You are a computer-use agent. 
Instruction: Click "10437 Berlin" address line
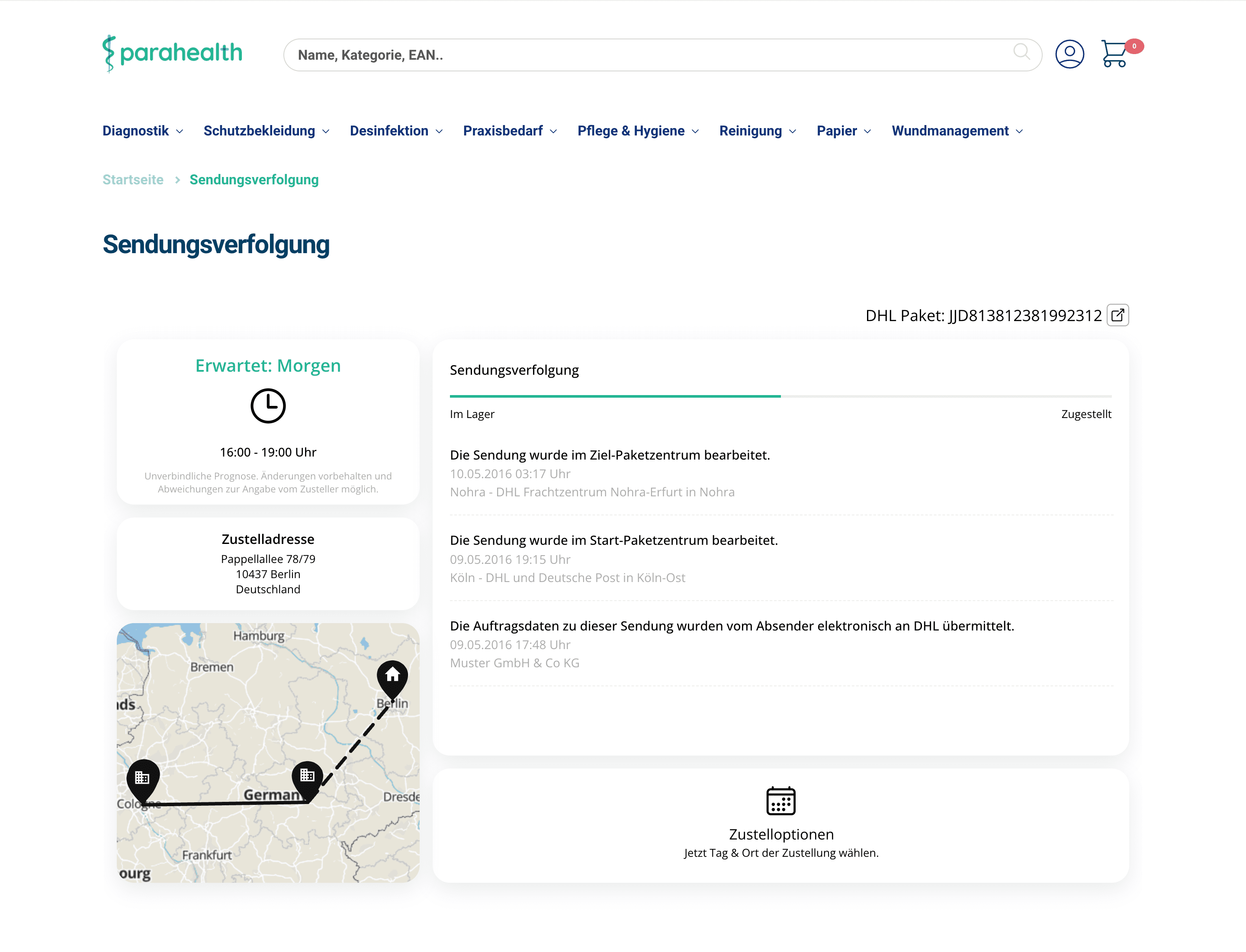pyautogui.click(x=268, y=574)
